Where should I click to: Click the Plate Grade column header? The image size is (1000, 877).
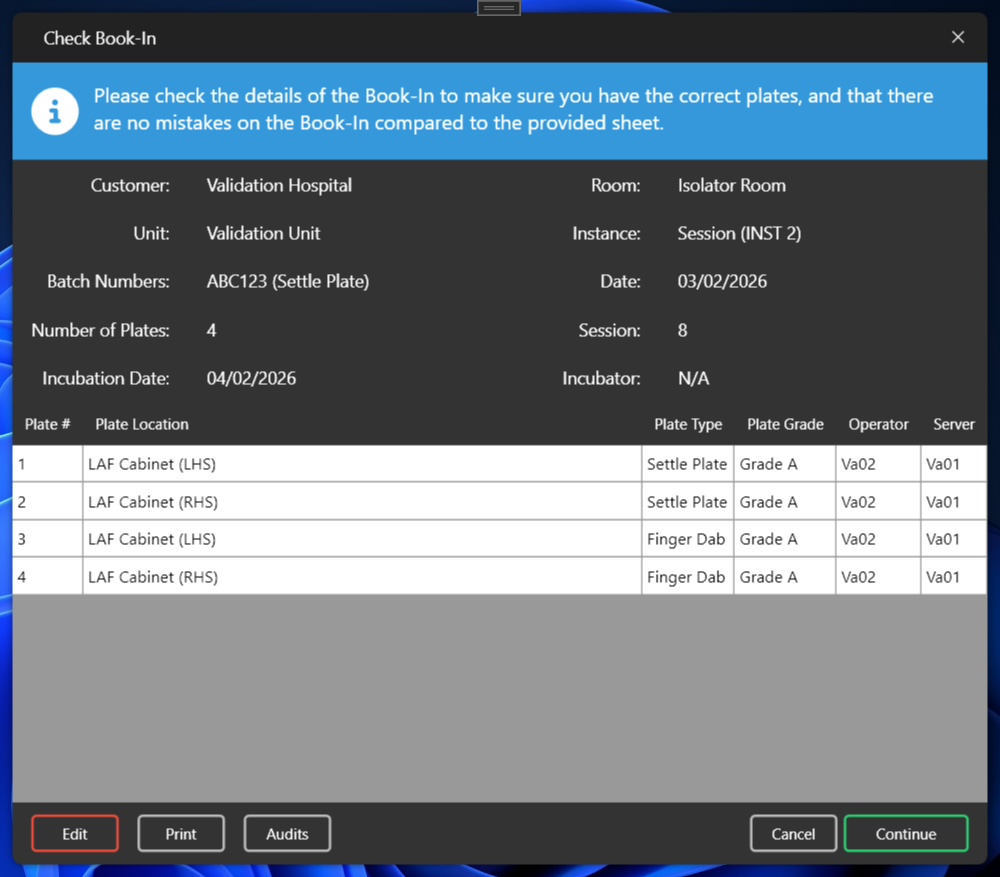click(x=785, y=424)
